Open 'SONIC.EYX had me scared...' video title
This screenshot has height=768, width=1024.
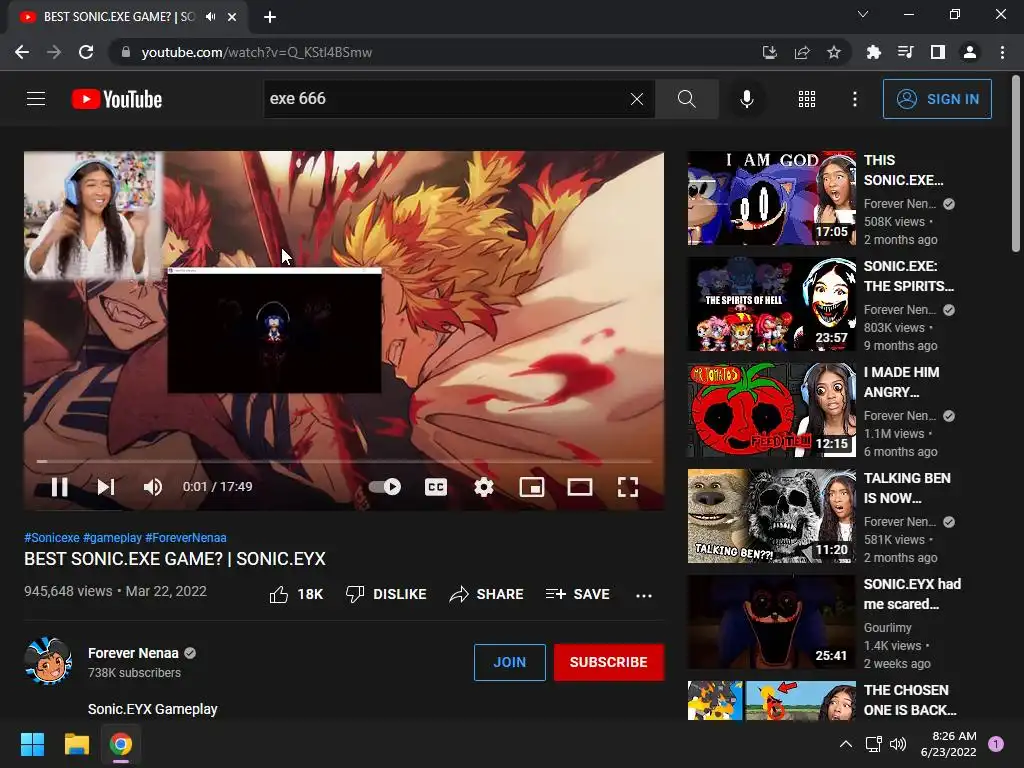coord(912,594)
